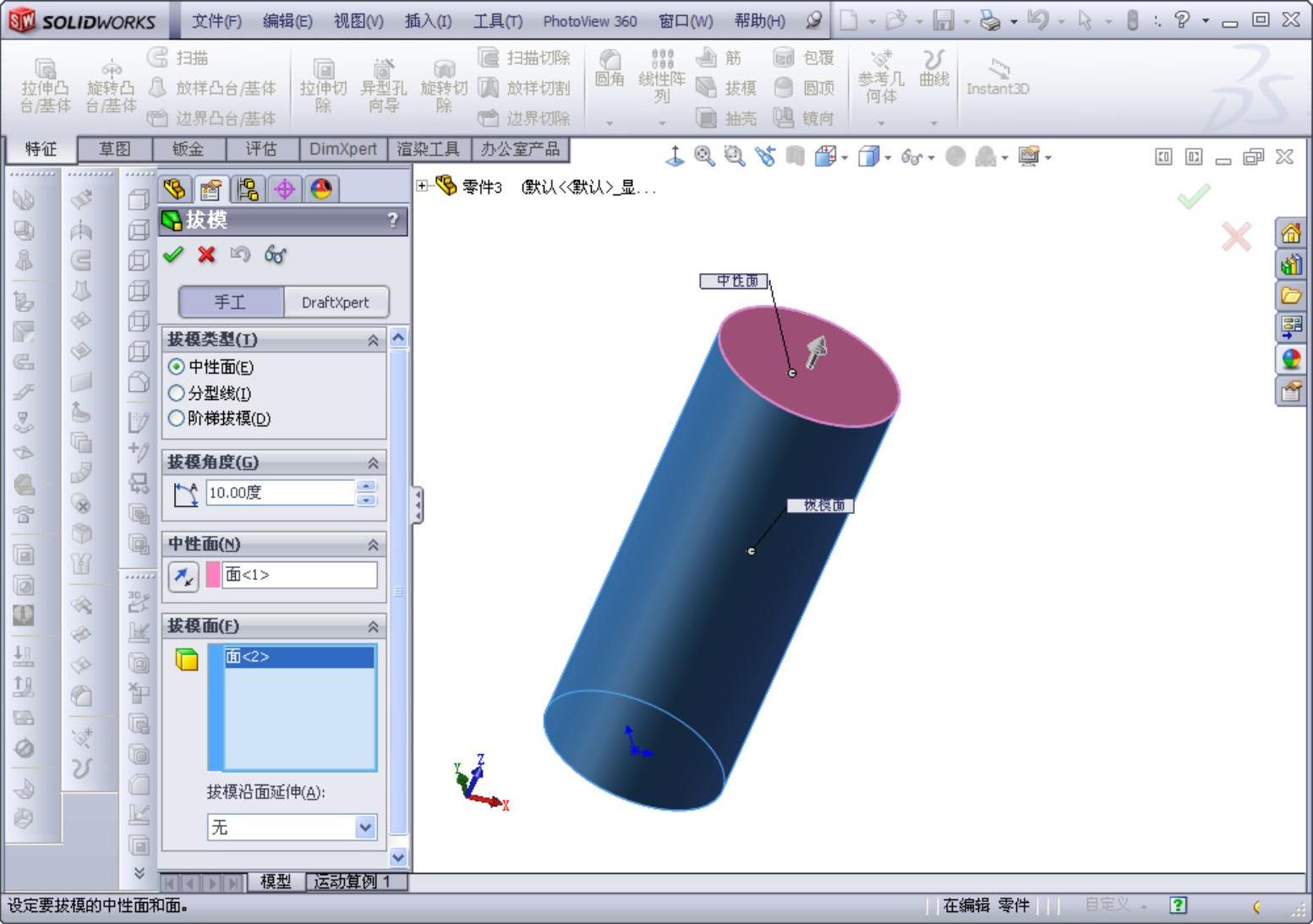Switch to 草图 tab
Image resolution: width=1313 pixels, height=924 pixels.
click(x=115, y=150)
